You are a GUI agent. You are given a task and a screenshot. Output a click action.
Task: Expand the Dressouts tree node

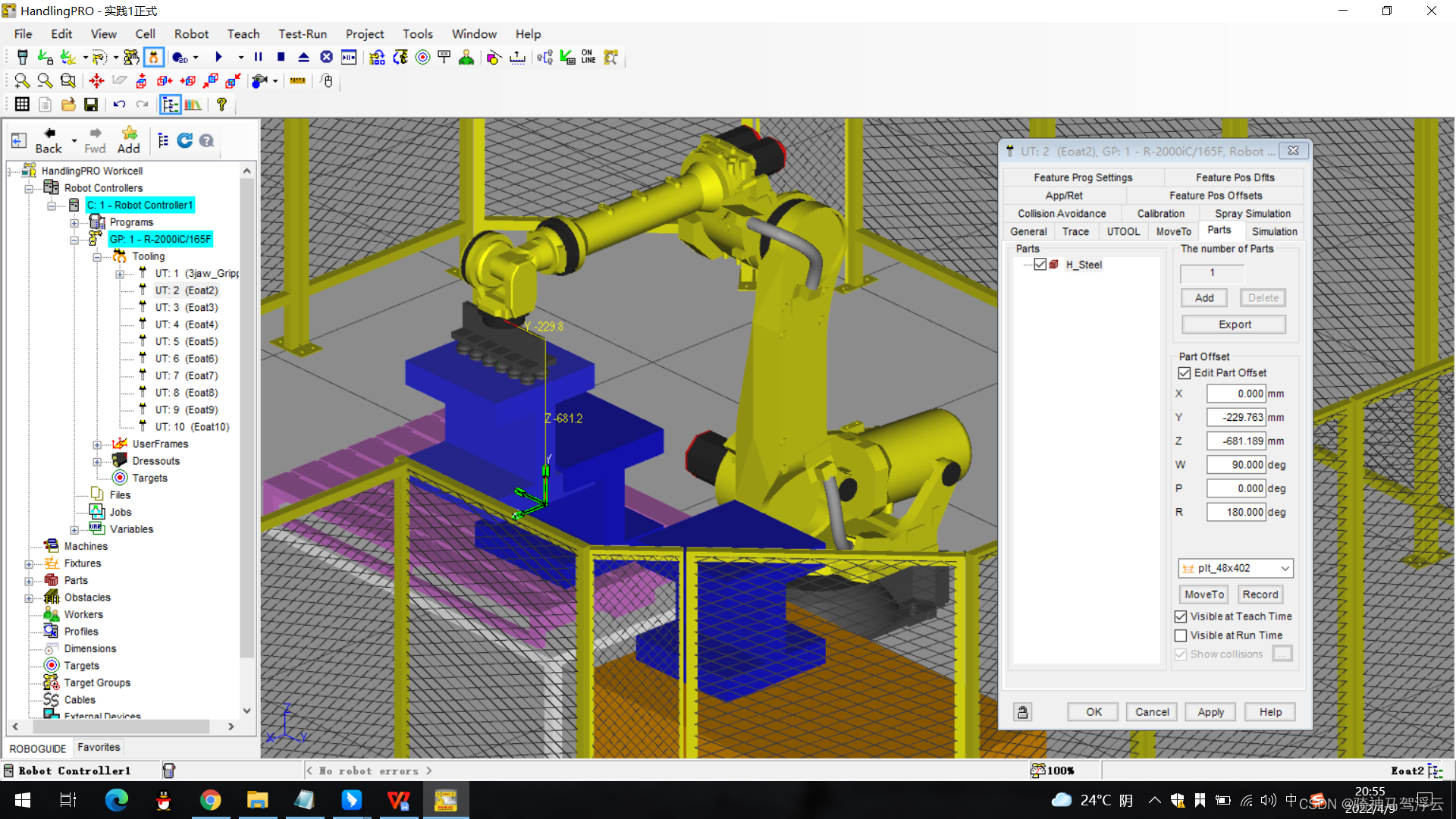pyautogui.click(x=97, y=462)
